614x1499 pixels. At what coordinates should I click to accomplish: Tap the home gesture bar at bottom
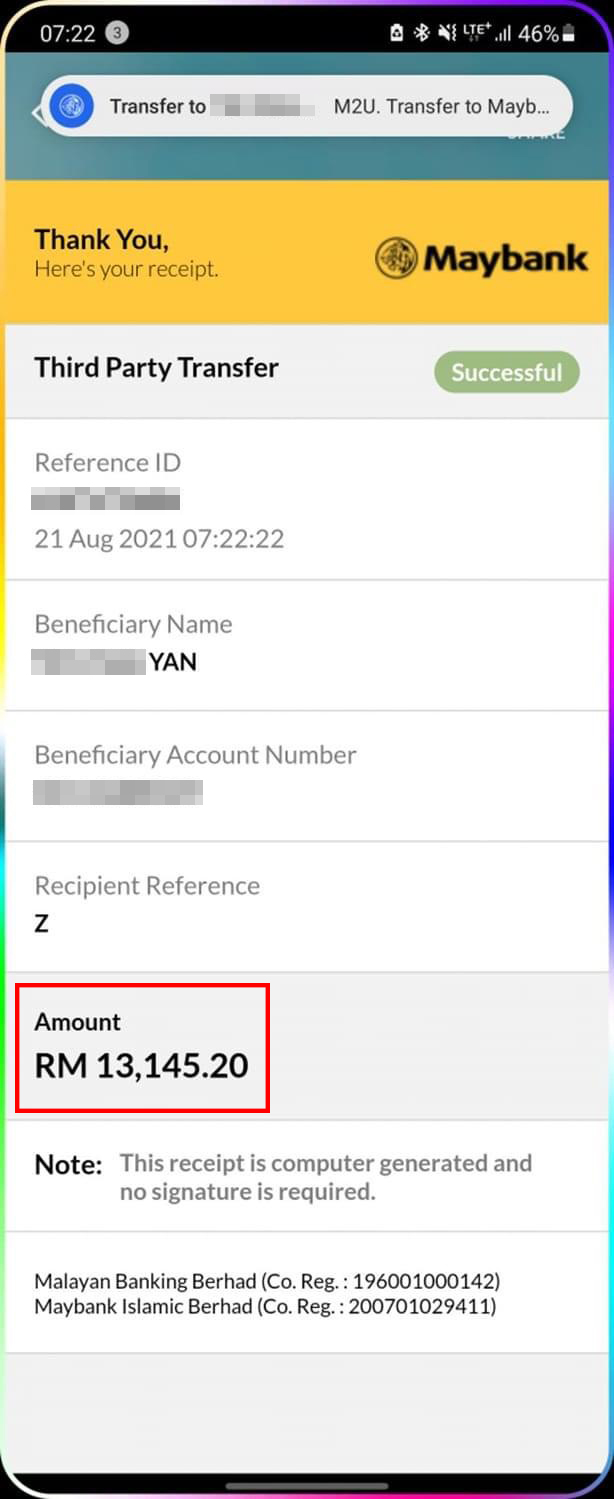point(306,1485)
